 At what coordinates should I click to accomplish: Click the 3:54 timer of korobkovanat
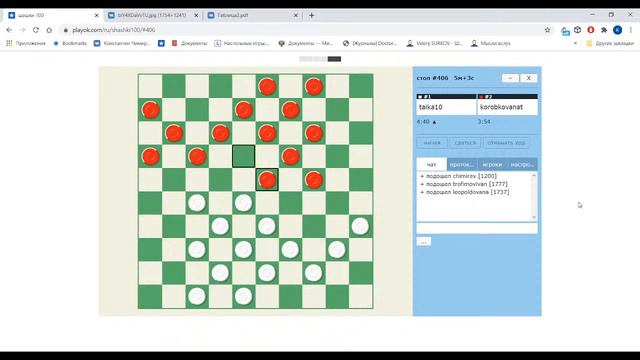[484, 122]
